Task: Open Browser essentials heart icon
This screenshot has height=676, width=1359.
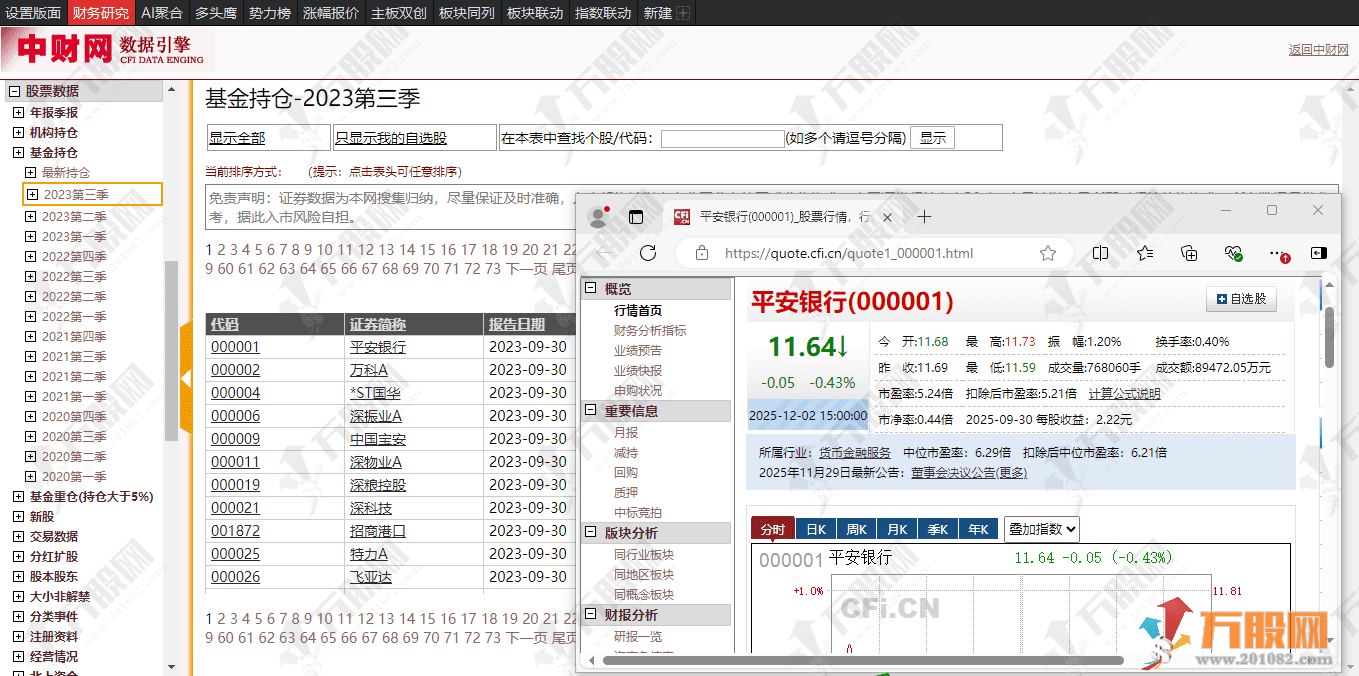Action: point(1233,254)
